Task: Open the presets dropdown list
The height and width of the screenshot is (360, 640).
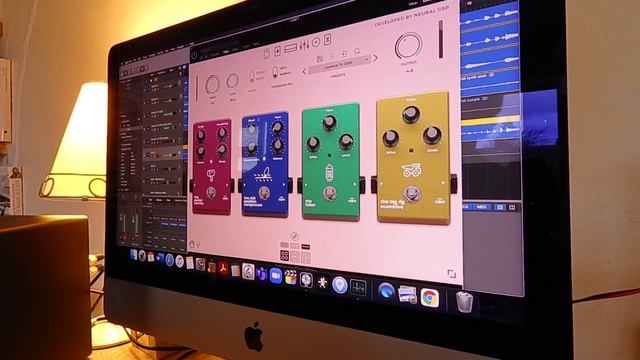Action: pos(340,64)
